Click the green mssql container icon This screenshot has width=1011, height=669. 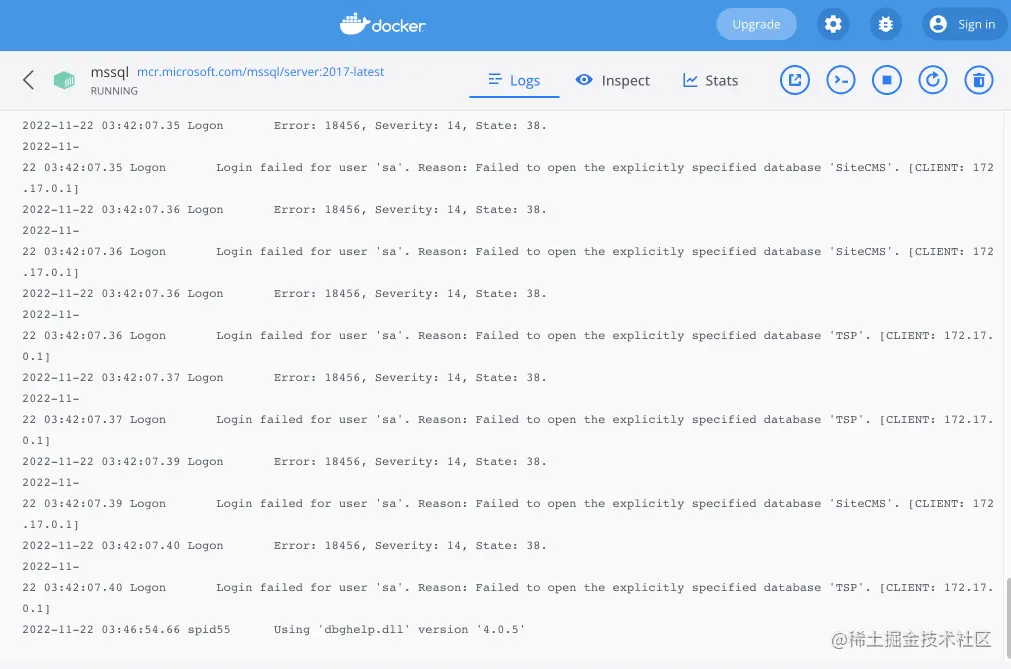[64, 80]
